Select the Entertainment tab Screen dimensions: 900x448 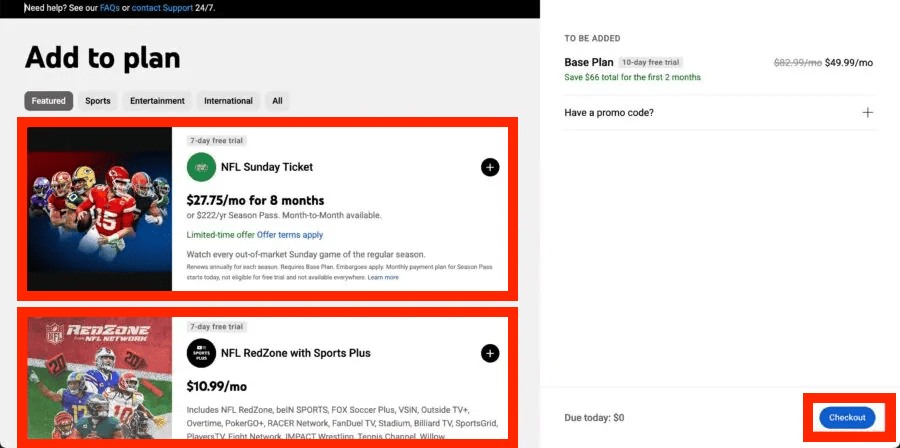point(157,101)
